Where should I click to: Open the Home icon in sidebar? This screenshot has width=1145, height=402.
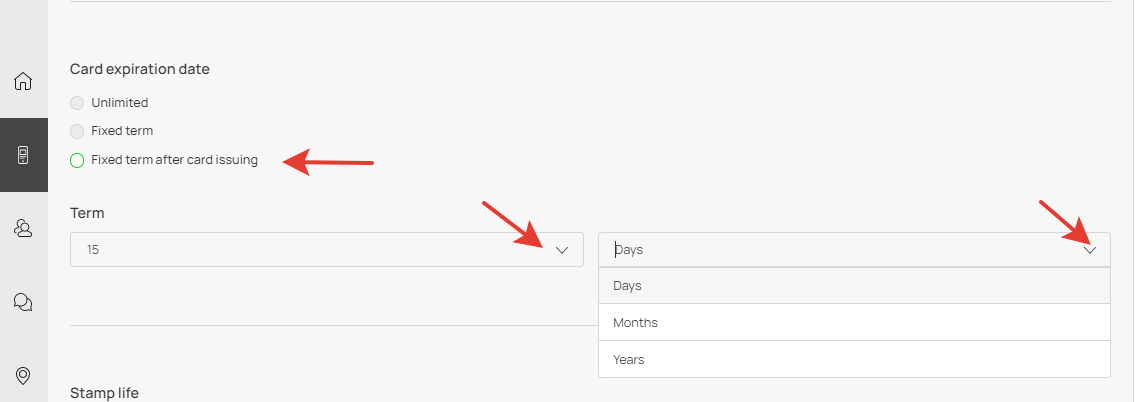tap(23, 81)
